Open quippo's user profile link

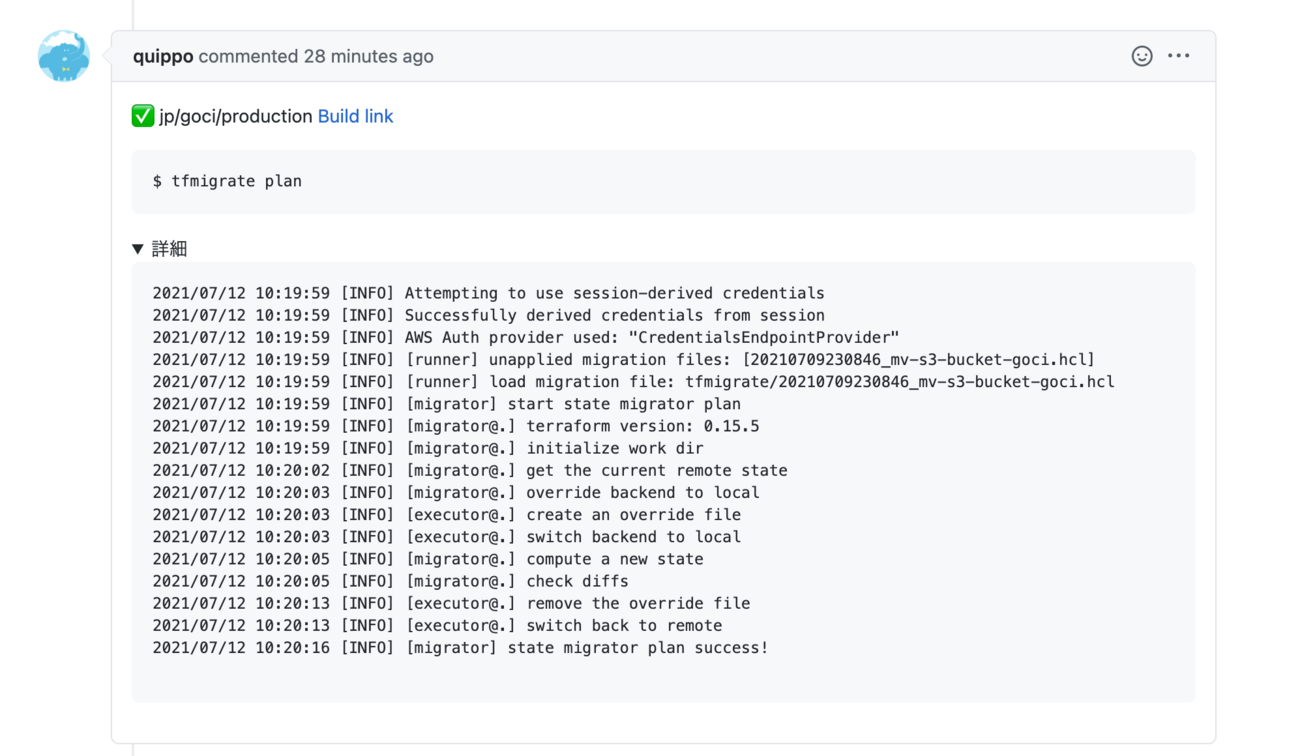[163, 56]
